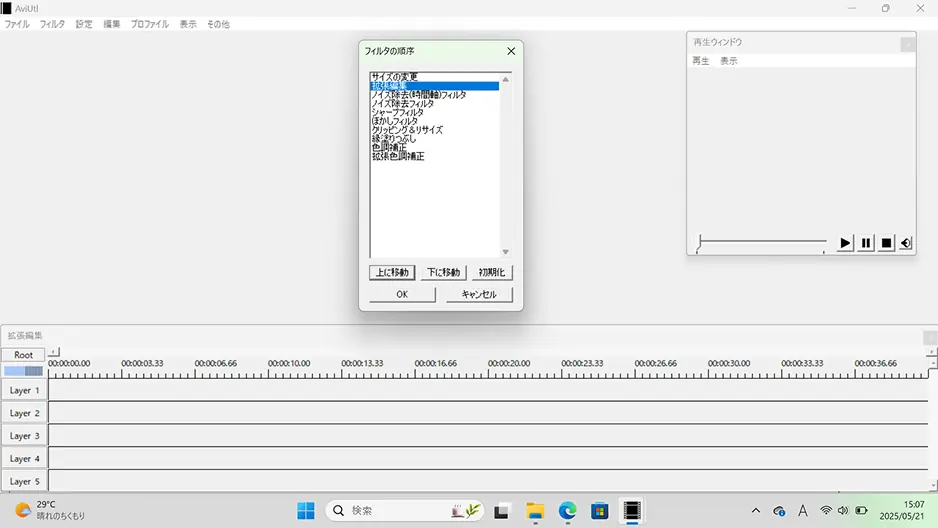Click the 上に移動 button
The image size is (938, 528).
(x=392, y=272)
